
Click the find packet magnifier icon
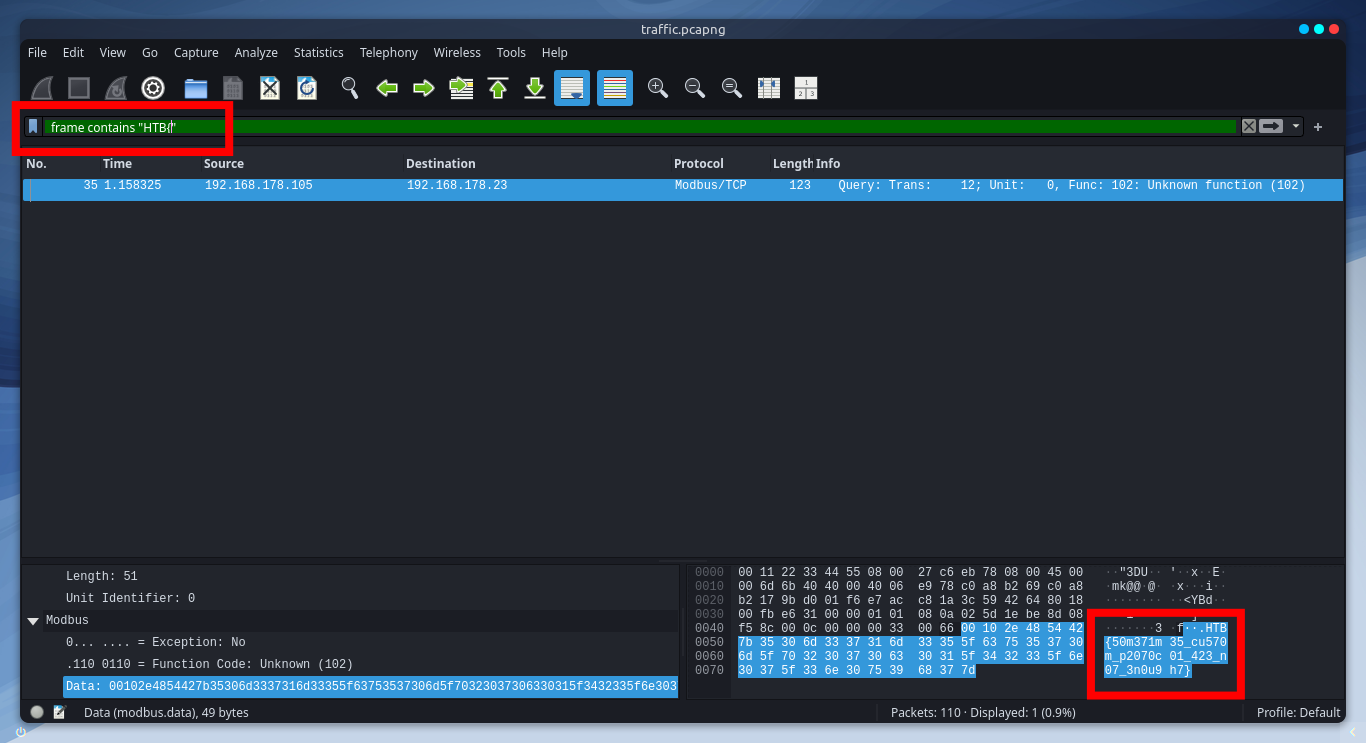pyautogui.click(x=349, y=88)
